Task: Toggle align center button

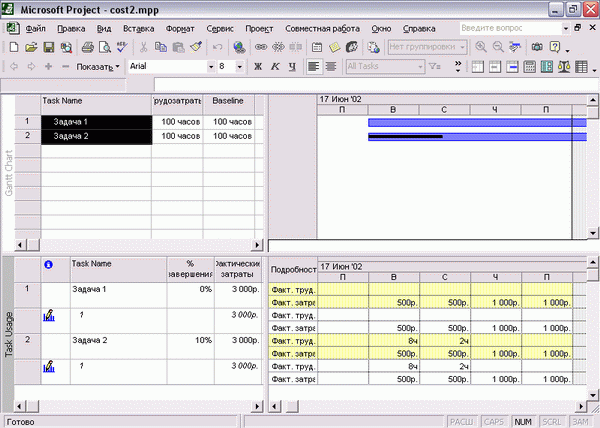Action: (x=331, y=67)
